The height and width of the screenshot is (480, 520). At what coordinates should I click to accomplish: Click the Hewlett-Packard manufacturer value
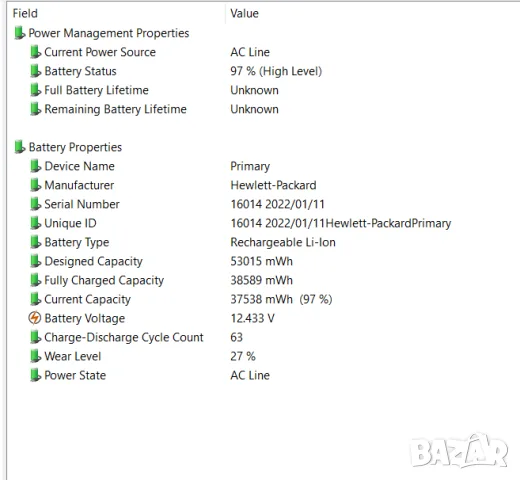(273, 185)
